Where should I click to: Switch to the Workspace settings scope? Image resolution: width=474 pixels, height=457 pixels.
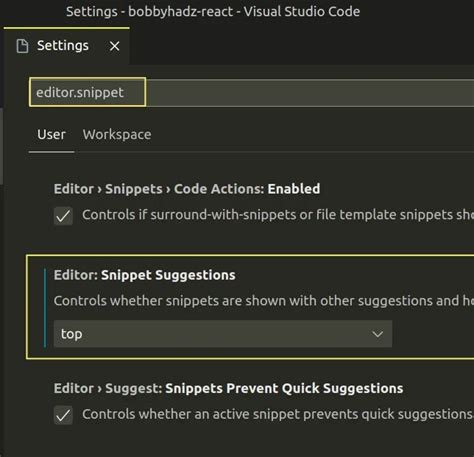(x=117, y=135)
